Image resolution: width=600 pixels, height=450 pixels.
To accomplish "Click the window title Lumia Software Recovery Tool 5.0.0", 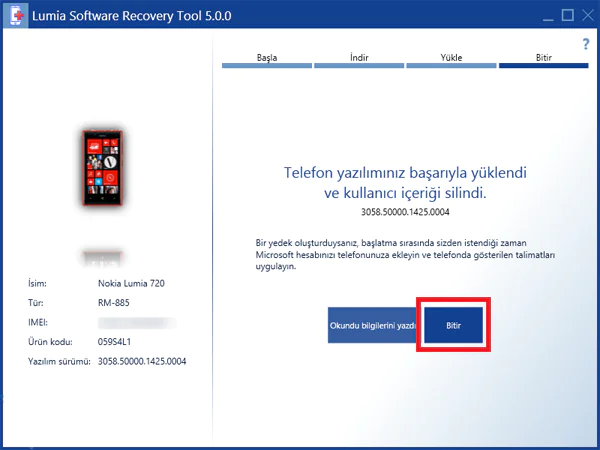I will tap(132, 16).
